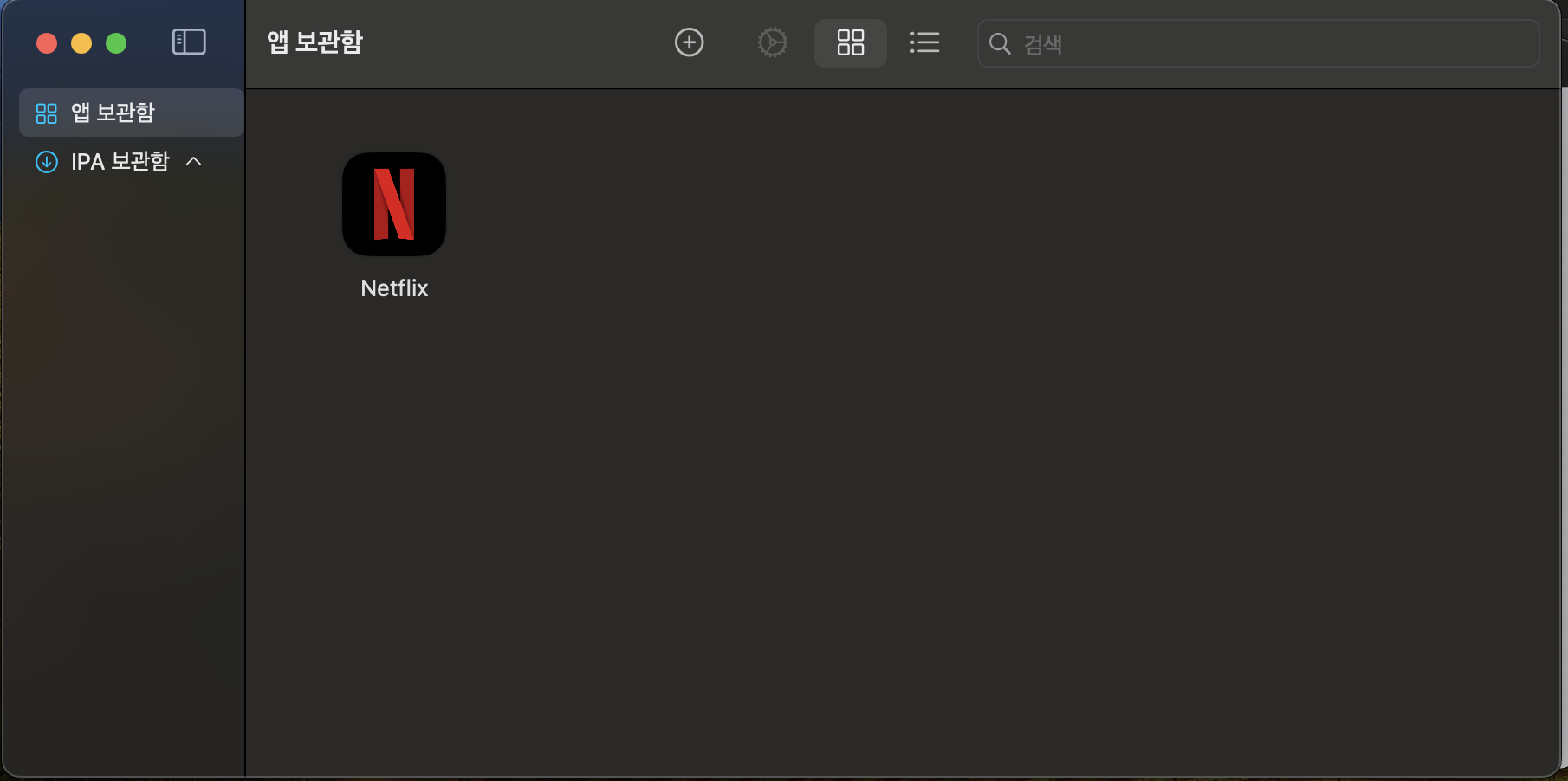
Task: Toggle the sidebar panel icon
Action: (189, 42)
